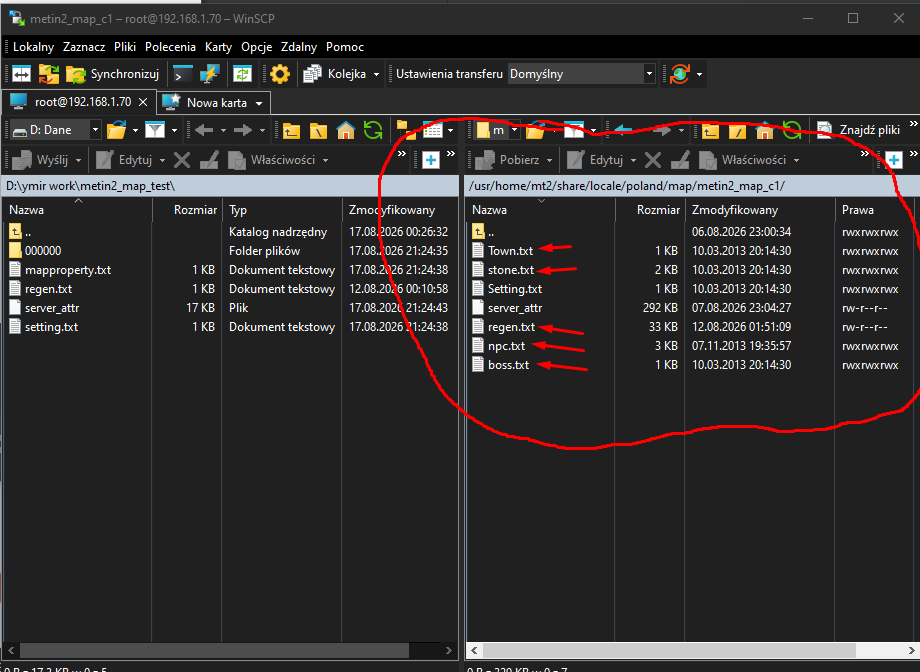Click the remote panel rename icon
Image resolution: width=920 pixels, height=672 pixels.
[680, 160]
